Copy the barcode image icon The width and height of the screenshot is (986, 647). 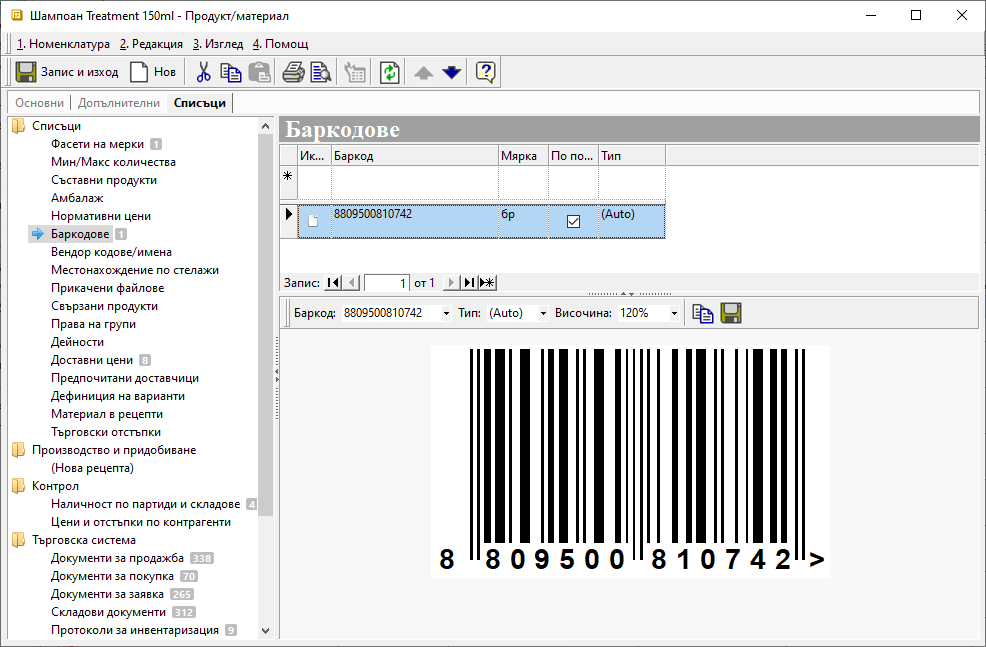click(x=702, y=313)
